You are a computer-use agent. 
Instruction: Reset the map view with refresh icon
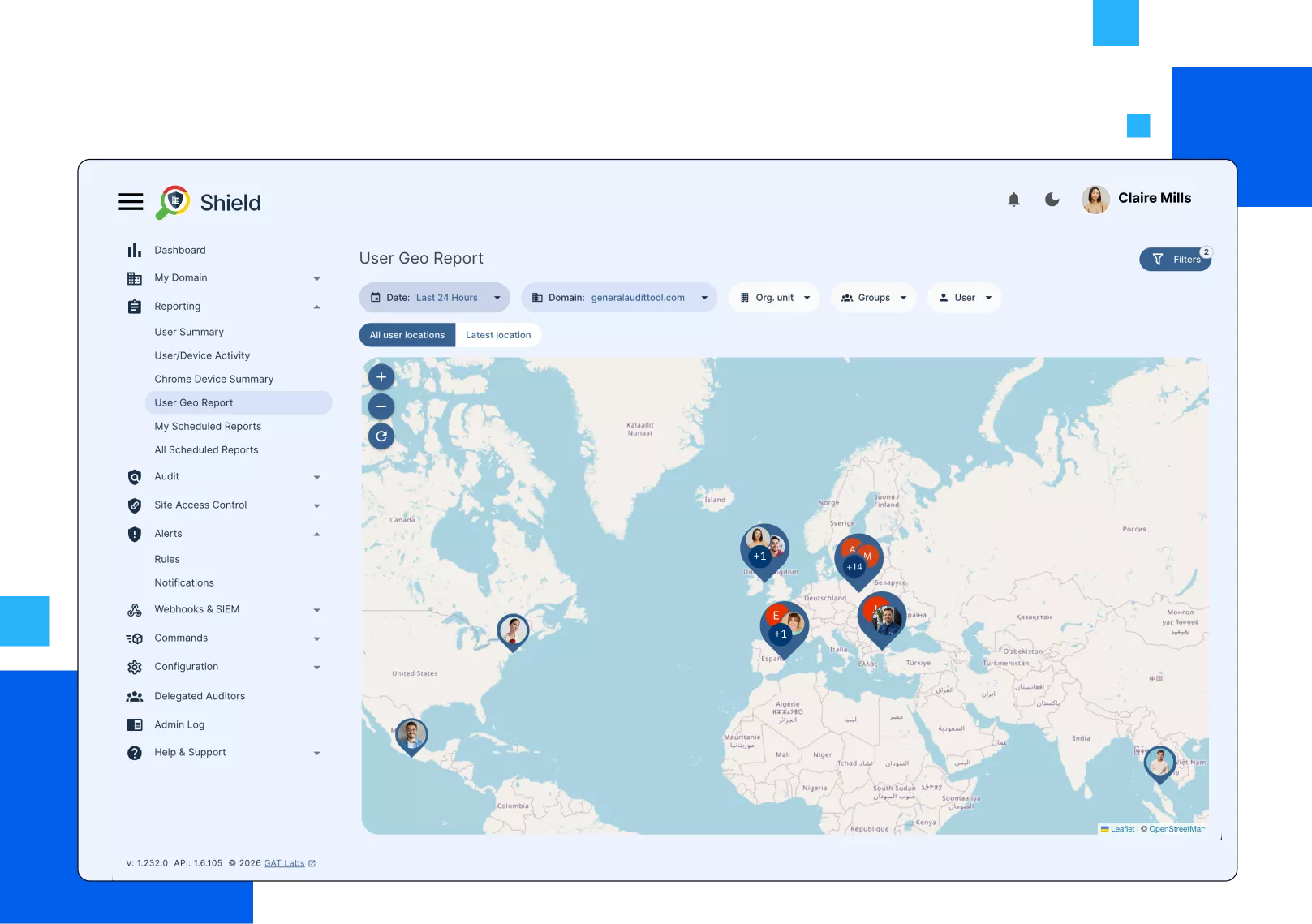(381, 436)
